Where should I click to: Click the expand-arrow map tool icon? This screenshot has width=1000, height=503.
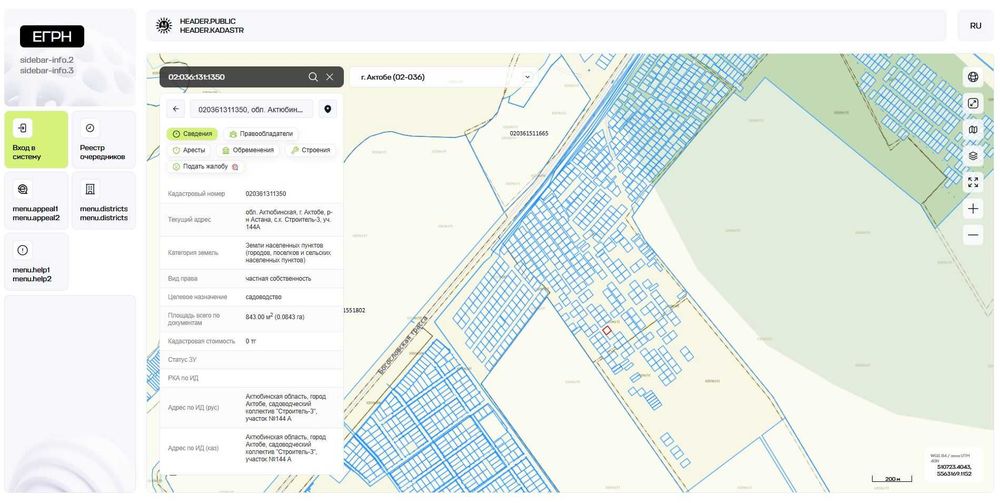coord(973,103)
